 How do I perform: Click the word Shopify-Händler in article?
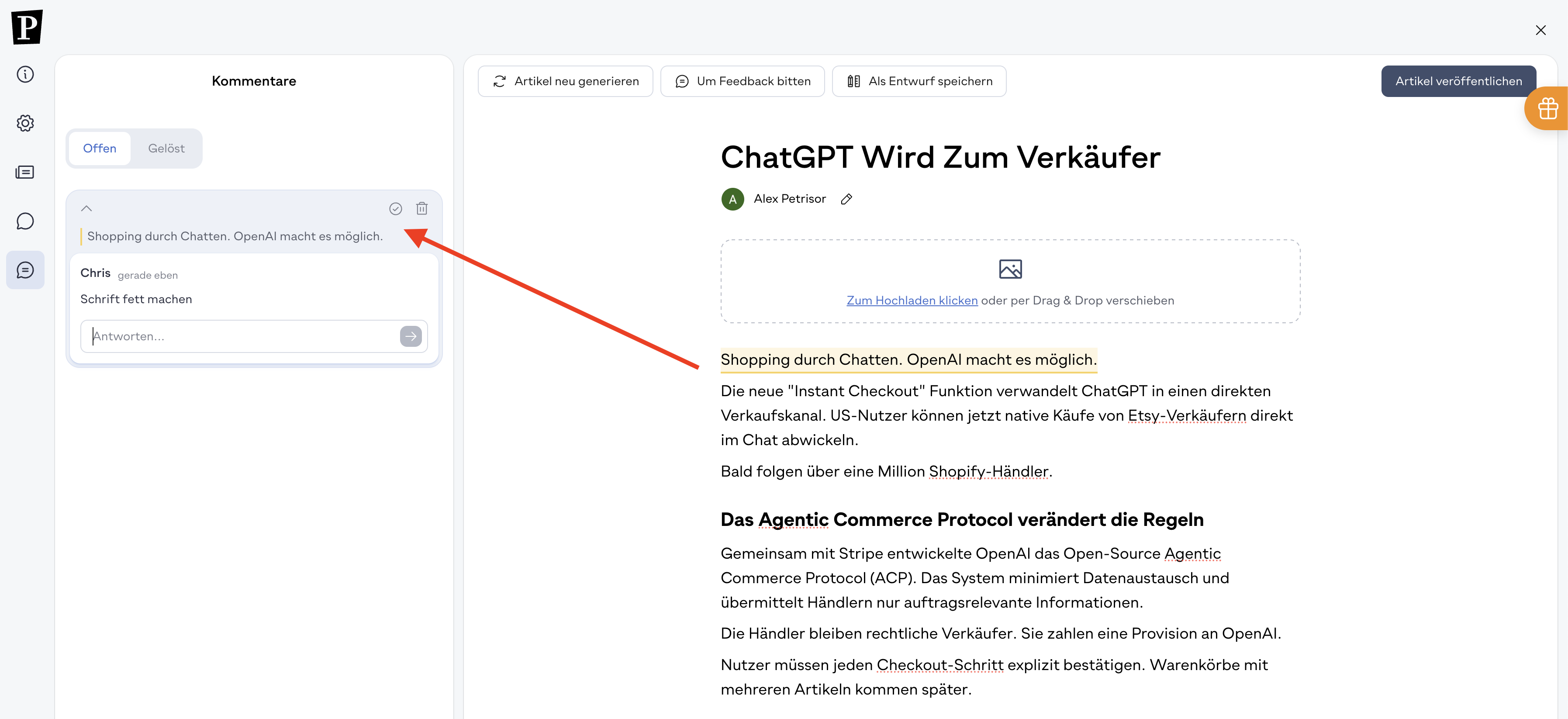[988, 471]
